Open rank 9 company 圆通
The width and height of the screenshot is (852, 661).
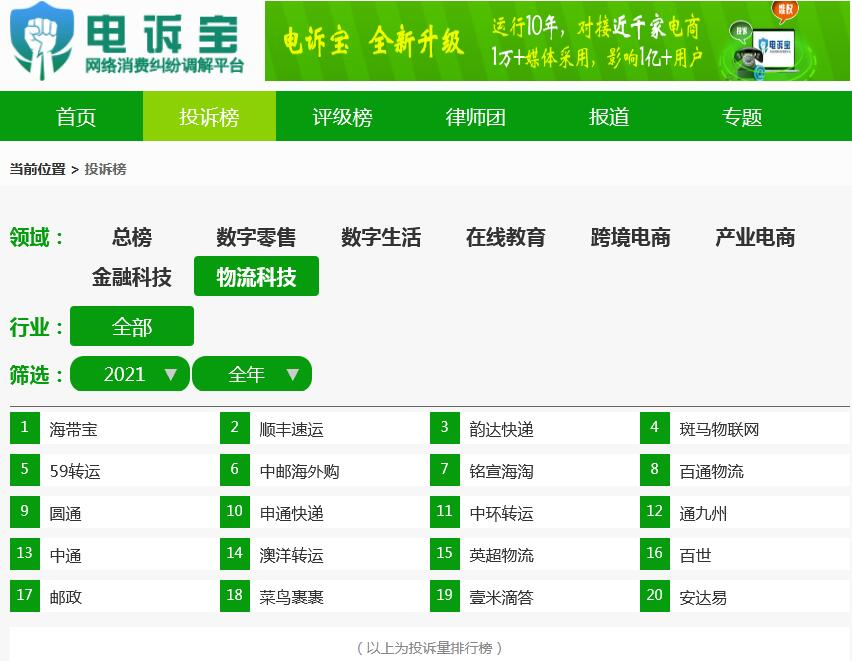tap(65, 513)
